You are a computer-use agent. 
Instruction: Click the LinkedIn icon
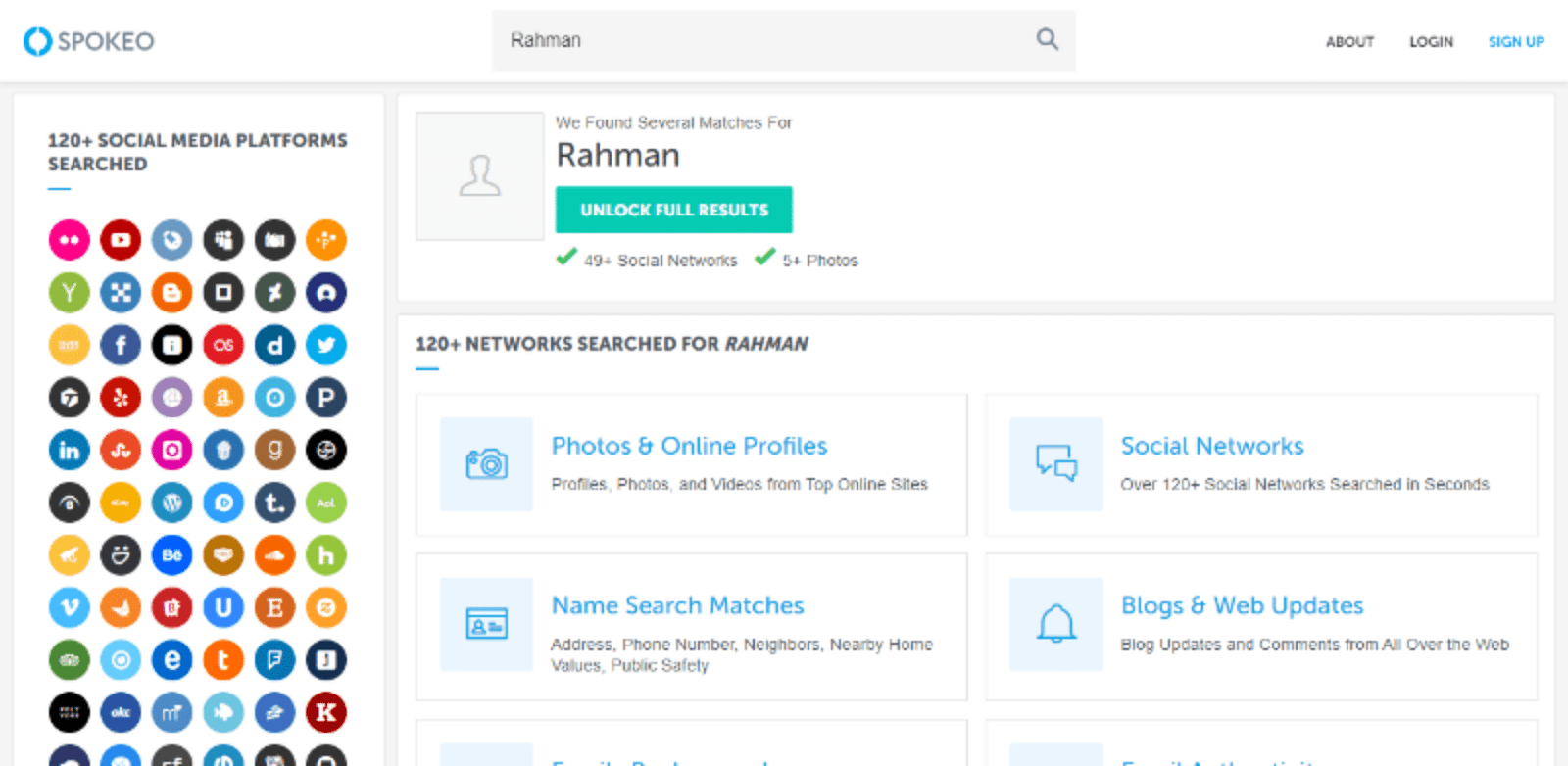[70, 451]
